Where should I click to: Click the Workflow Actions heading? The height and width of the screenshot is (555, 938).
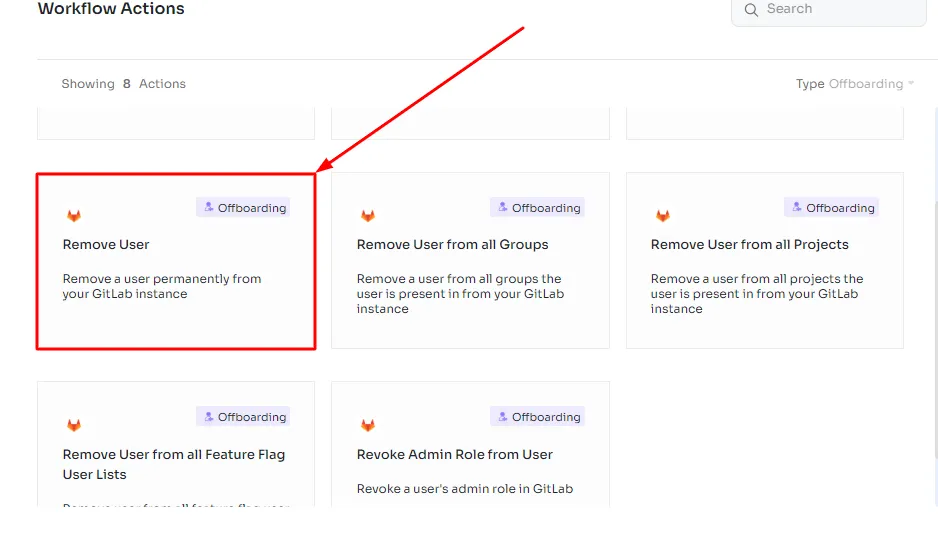click(111, 8)
